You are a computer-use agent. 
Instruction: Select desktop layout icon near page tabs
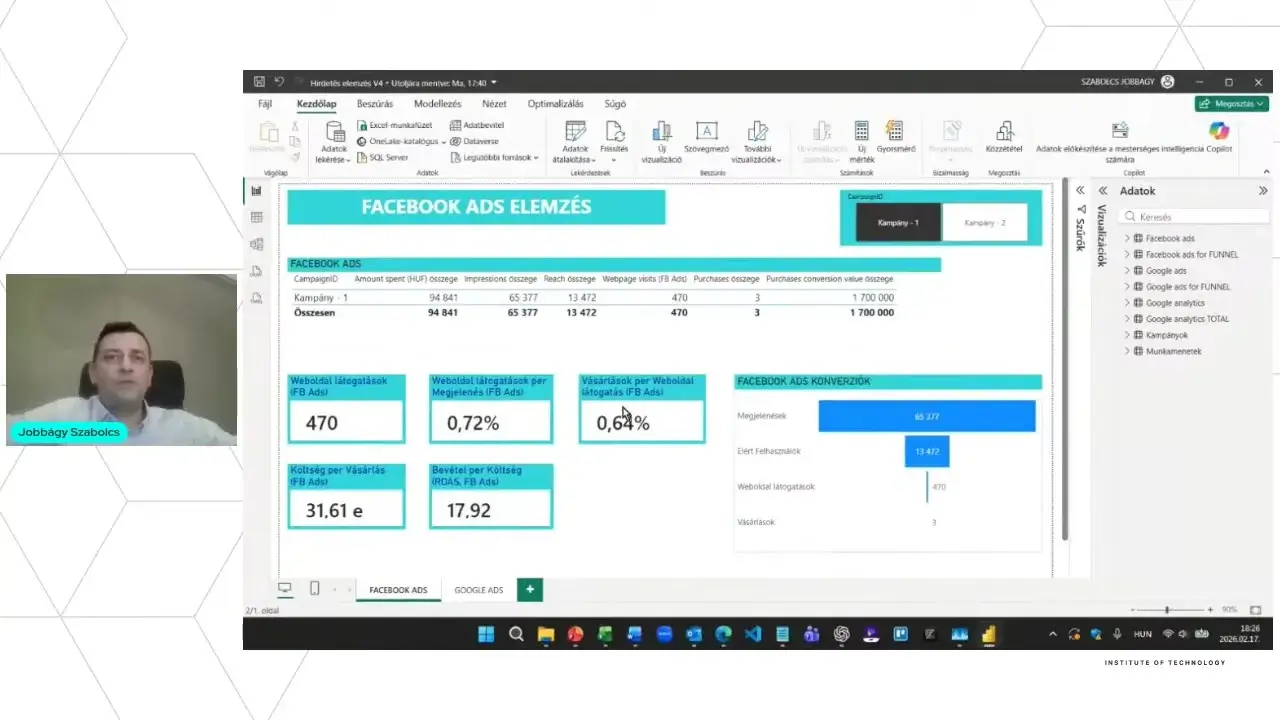pyautogui.click(x=285, y=588)
